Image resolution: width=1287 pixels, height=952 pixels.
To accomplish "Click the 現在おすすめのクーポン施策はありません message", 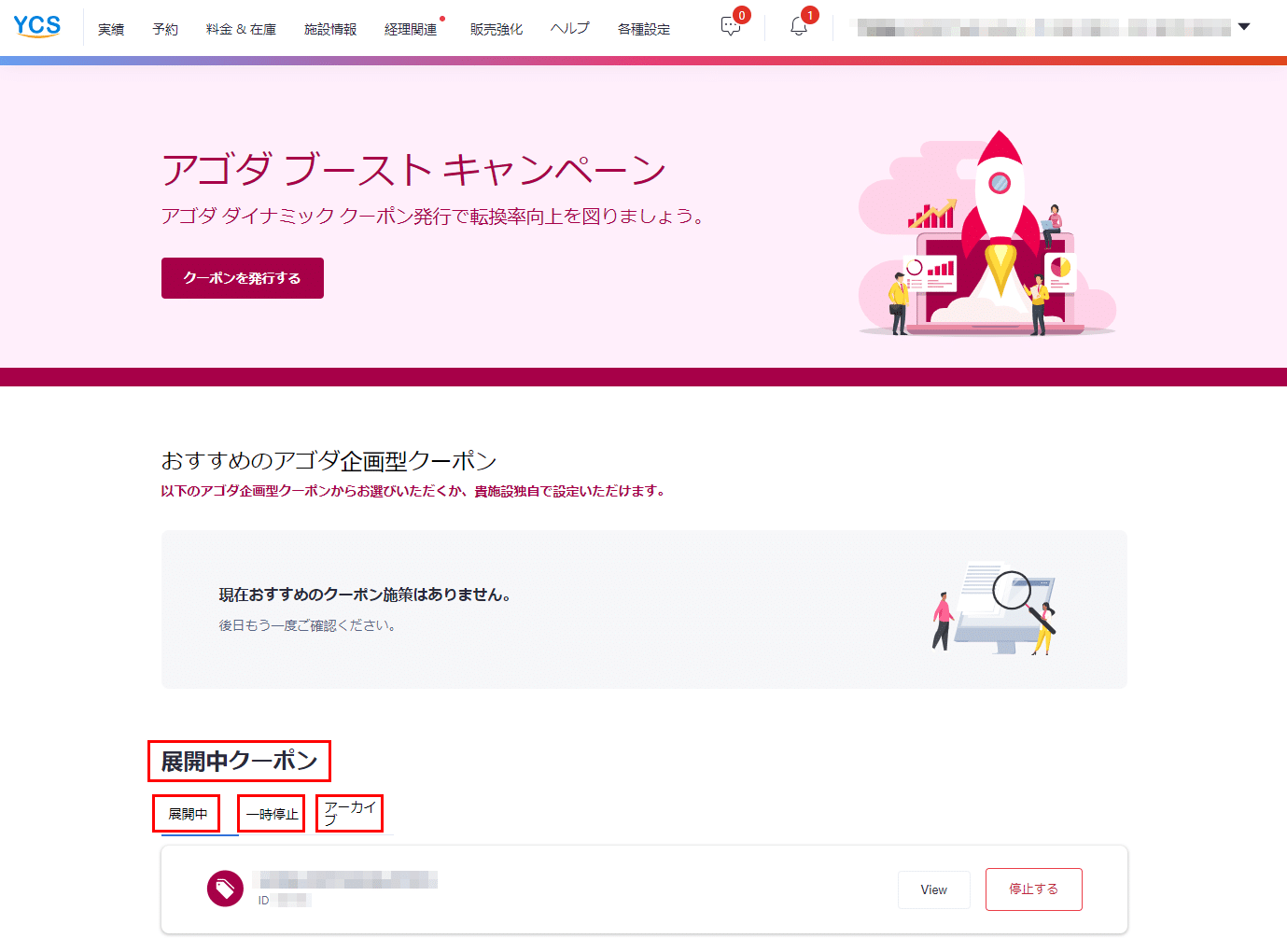I will [x=365, y=595].
